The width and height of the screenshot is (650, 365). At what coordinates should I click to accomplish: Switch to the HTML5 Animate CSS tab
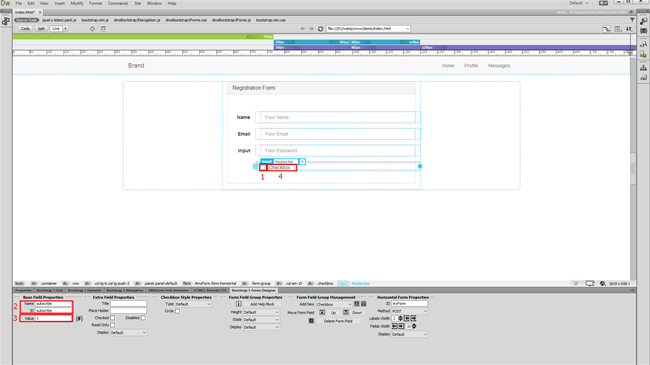coord(210,290)
